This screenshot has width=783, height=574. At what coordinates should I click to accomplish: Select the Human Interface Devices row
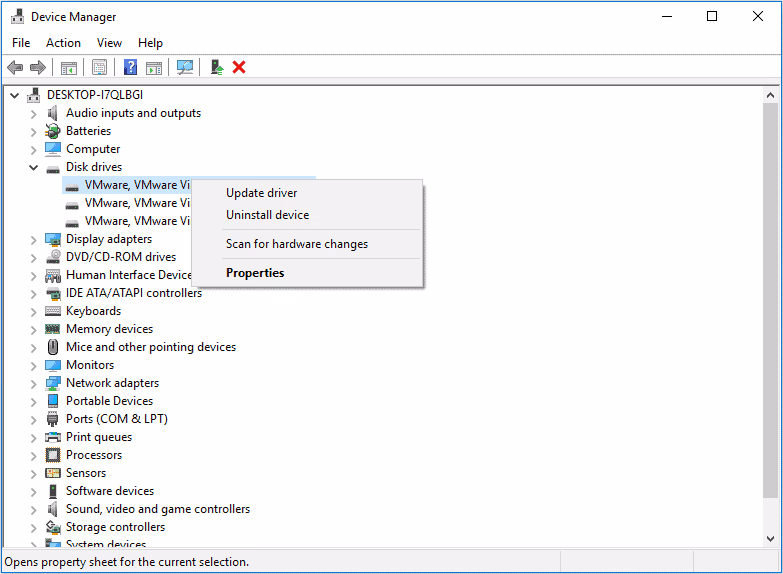118,275
